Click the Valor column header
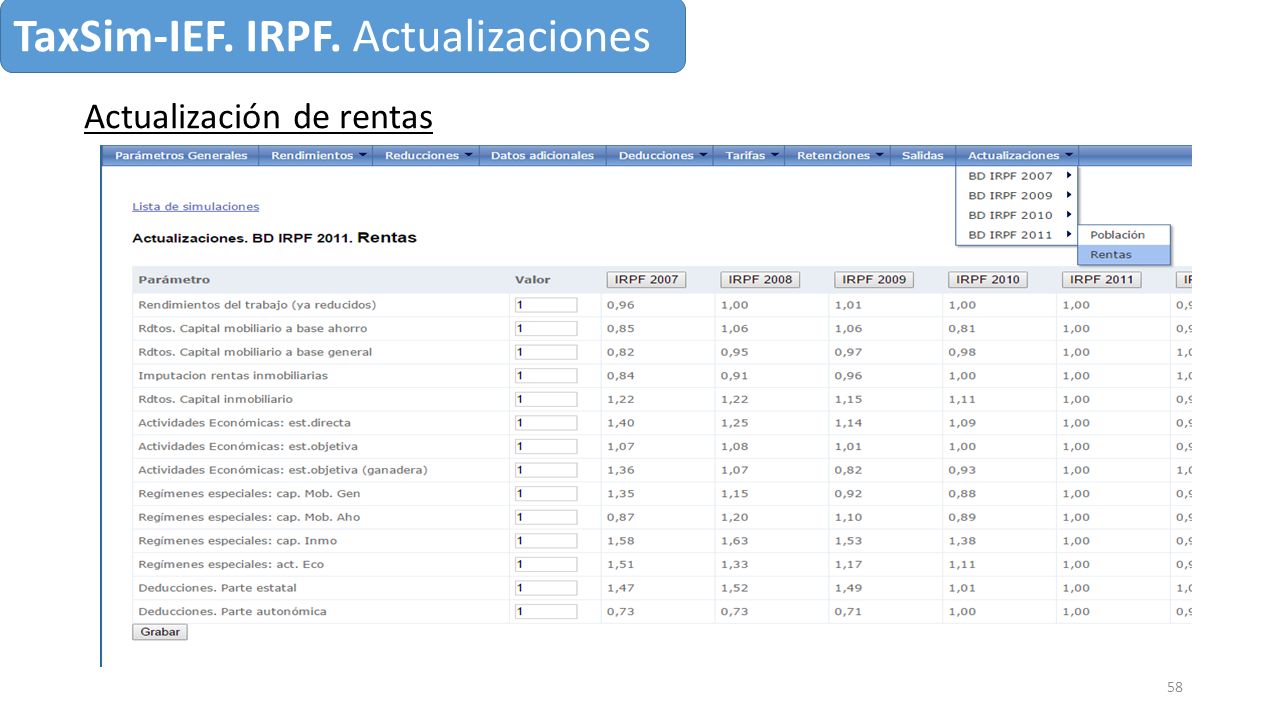 532,280
